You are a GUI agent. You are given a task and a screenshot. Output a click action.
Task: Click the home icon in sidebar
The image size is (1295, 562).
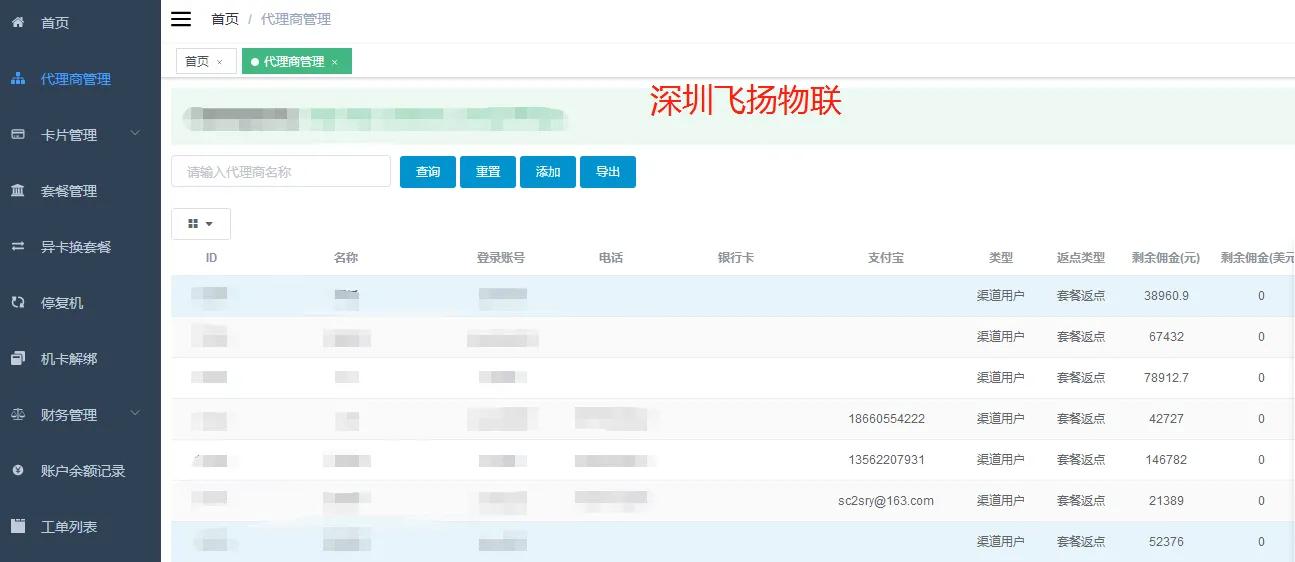[17, 22]
